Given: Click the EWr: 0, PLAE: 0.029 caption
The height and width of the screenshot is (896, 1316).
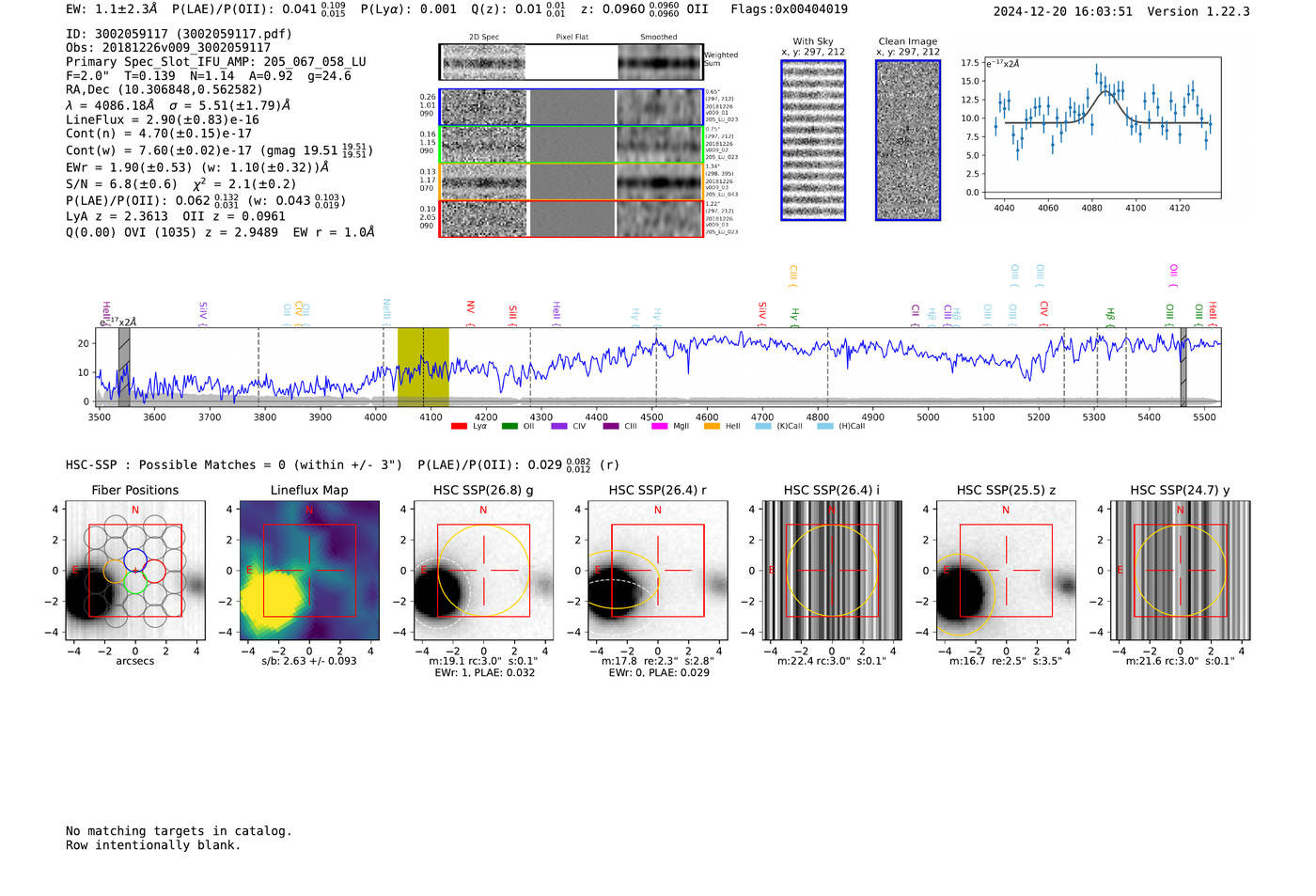Looking at the screenshot, I should point(659,672).
